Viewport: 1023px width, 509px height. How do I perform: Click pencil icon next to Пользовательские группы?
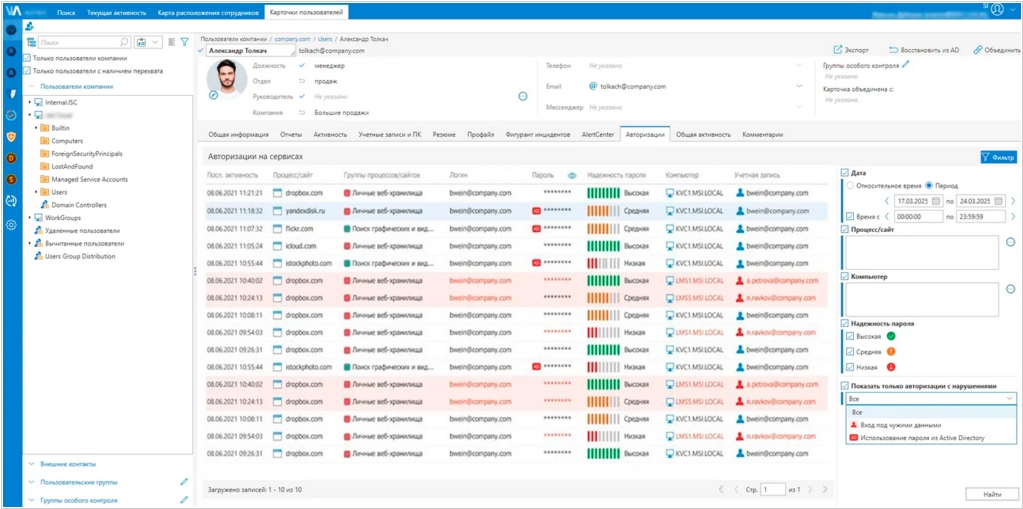coord(184,481)
